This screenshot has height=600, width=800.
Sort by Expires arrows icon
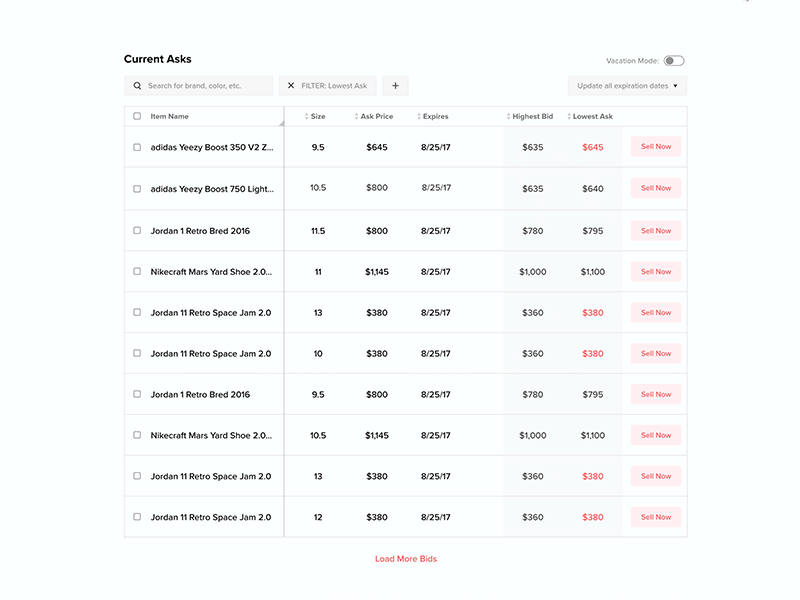click(x=419, y=117)
